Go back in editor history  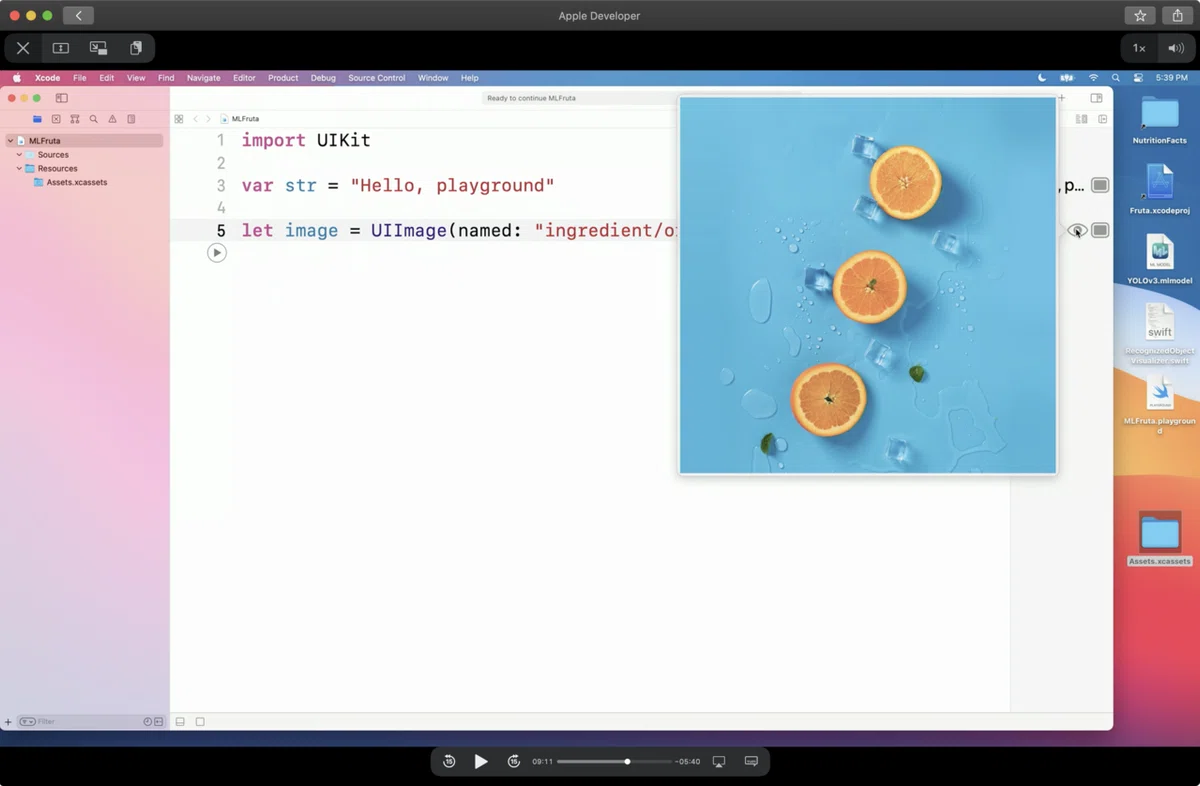click(x=196, y=119)
